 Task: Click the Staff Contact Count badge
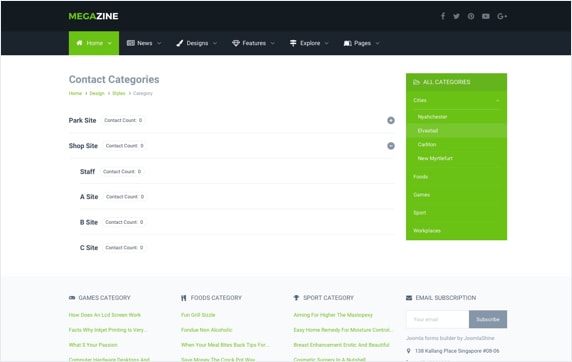pos(122,172)
